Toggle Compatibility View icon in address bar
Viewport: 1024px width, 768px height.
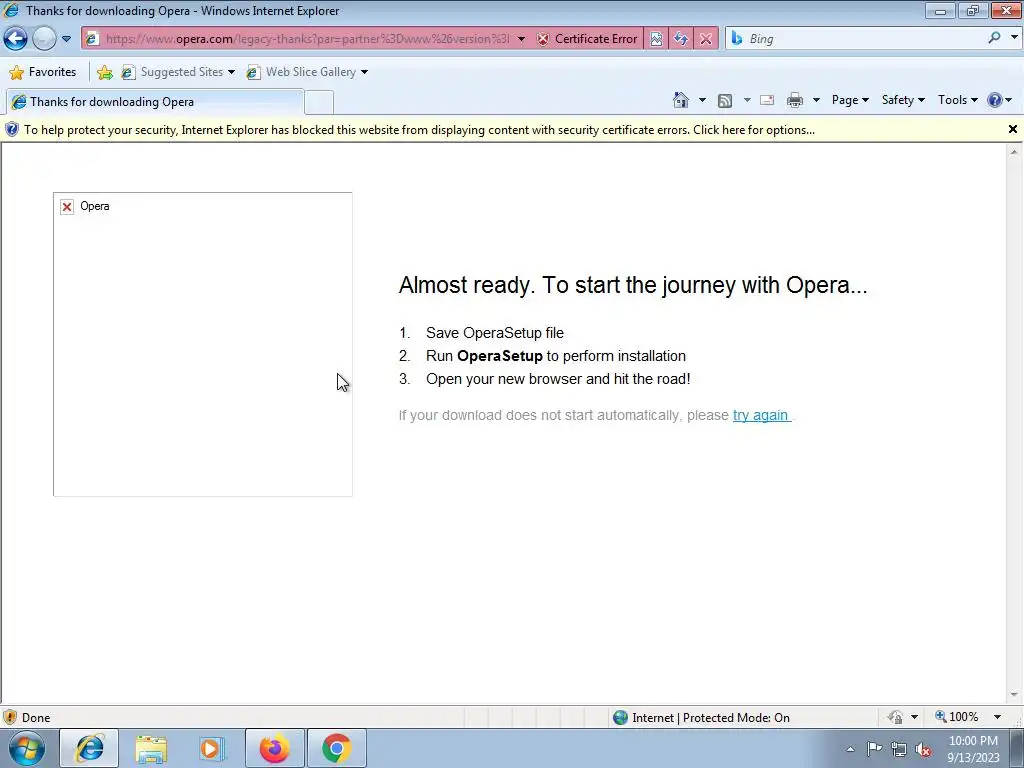pyautogui.click(x=656, y=39)
